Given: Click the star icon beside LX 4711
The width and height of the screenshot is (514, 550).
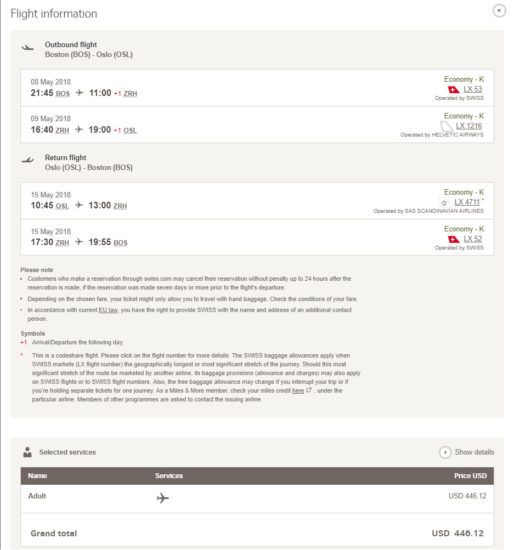Looking at the screenshot, I should coord(444,203).
